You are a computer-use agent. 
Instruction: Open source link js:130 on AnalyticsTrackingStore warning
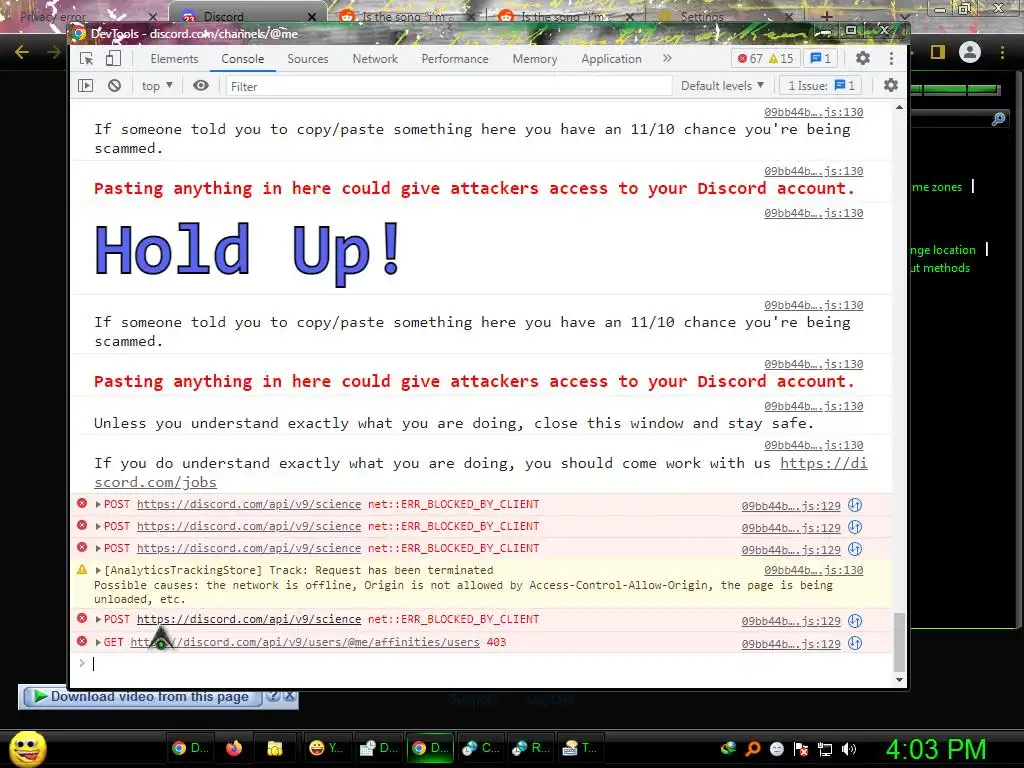pos(814,570)
